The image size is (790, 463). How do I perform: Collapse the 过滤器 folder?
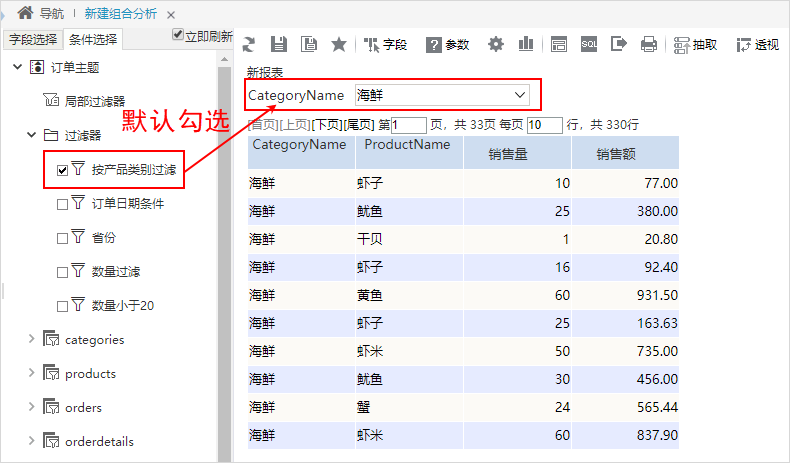(32, 135)
